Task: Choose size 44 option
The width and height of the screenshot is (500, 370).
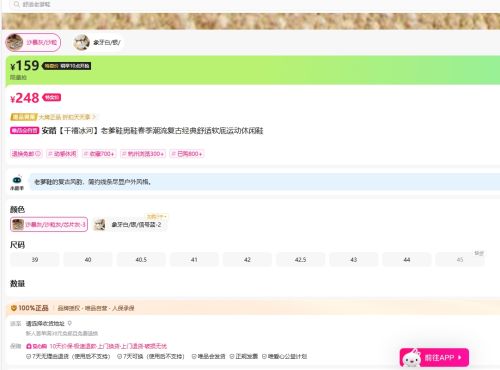Action: pos(407,259)
